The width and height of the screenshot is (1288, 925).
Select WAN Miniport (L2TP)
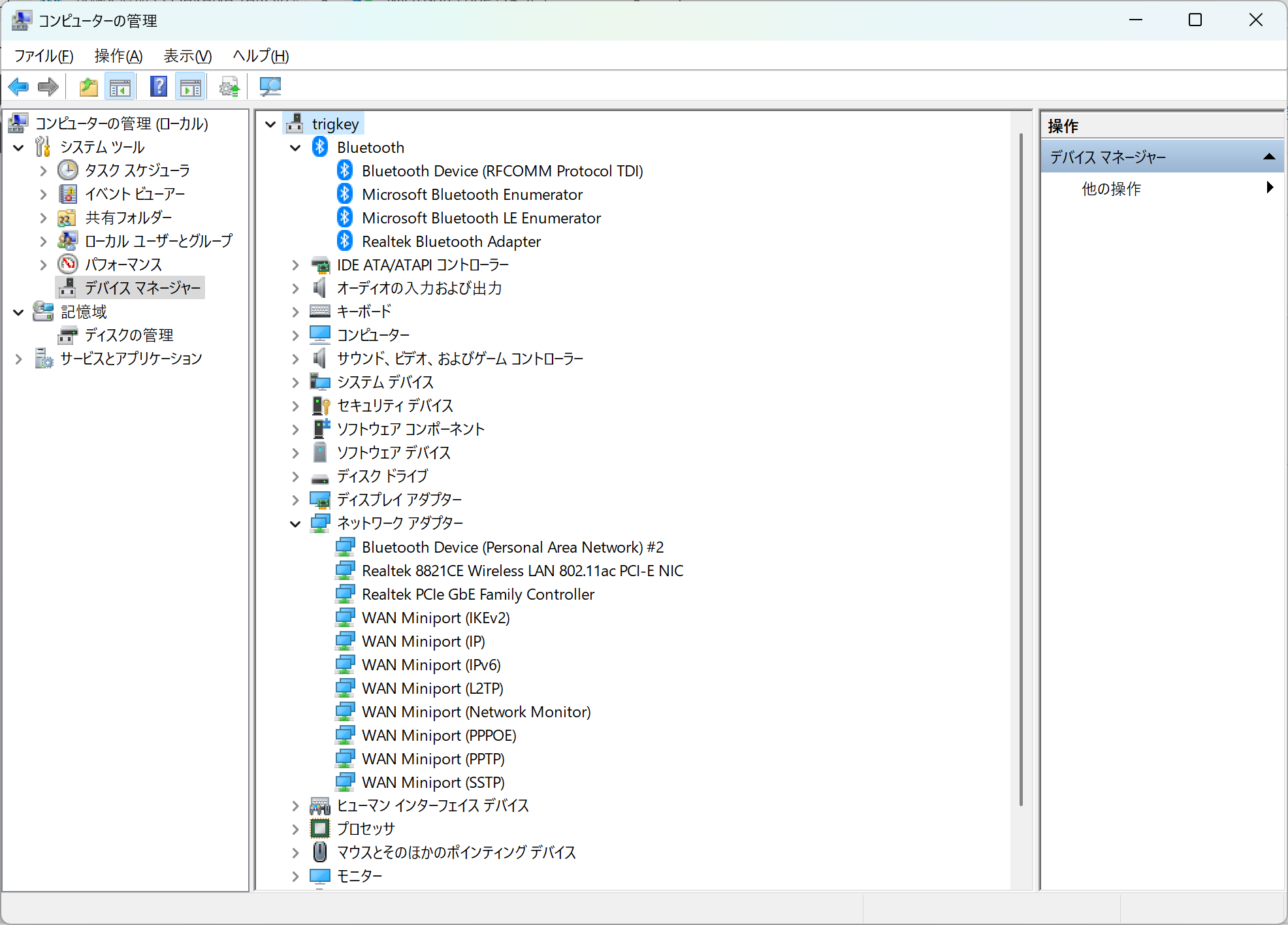432,689
